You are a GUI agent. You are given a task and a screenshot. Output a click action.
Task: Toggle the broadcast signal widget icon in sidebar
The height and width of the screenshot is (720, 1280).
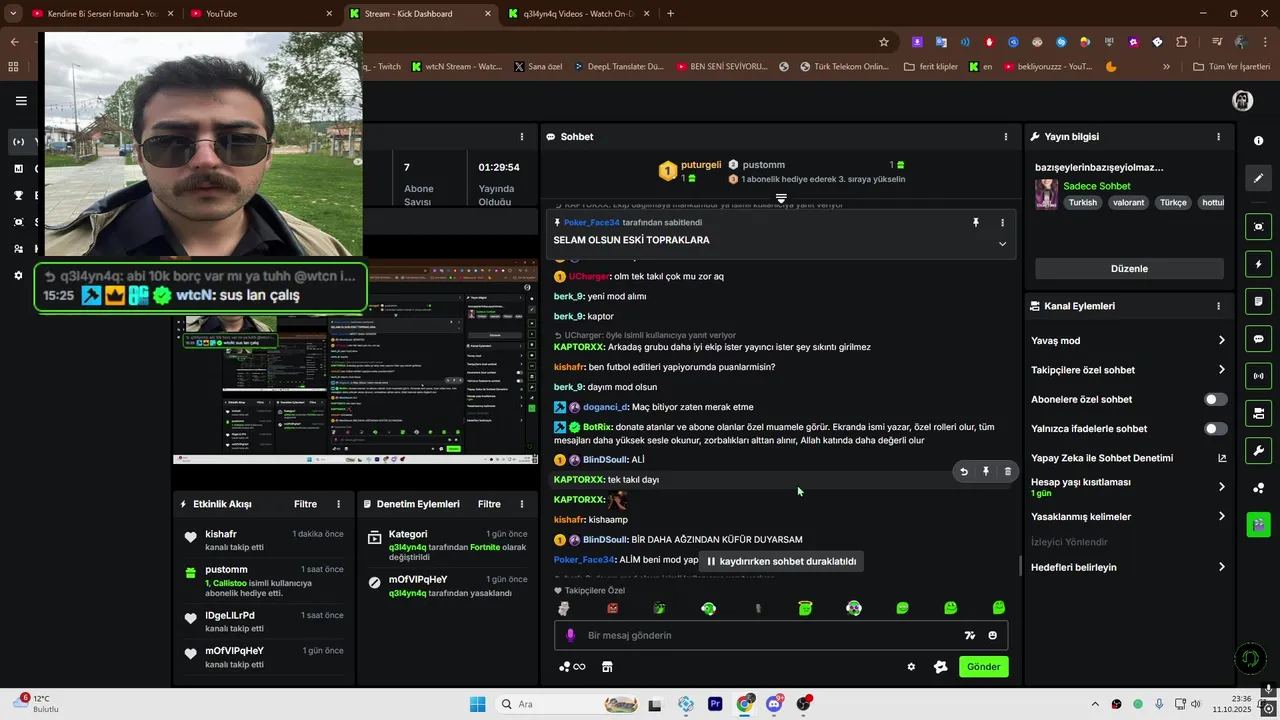[x=1259, y=376]
